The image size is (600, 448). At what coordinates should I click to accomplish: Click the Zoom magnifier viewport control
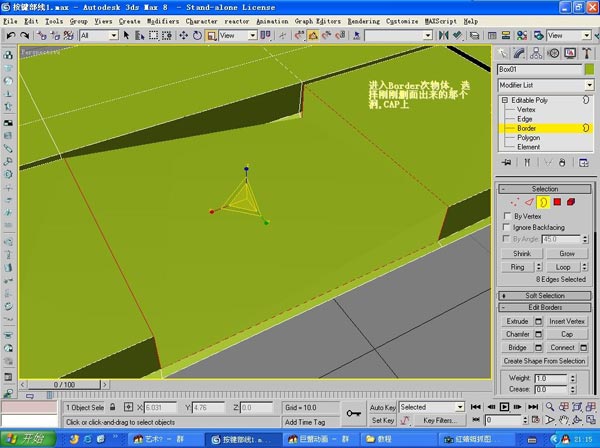tap(550, 407)
